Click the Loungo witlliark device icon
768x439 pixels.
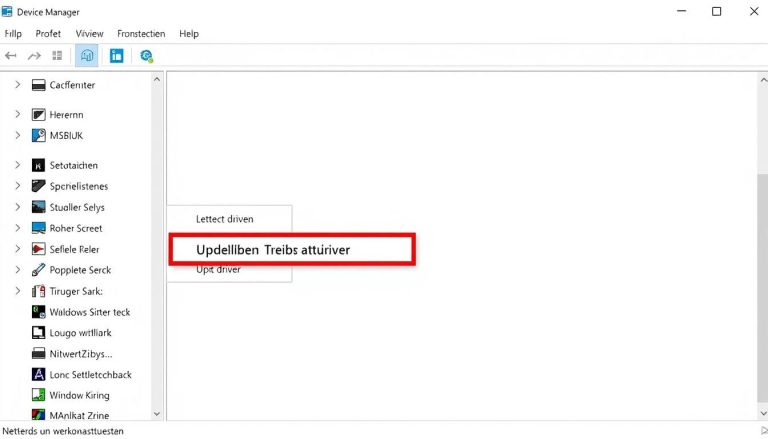point(39,333)
